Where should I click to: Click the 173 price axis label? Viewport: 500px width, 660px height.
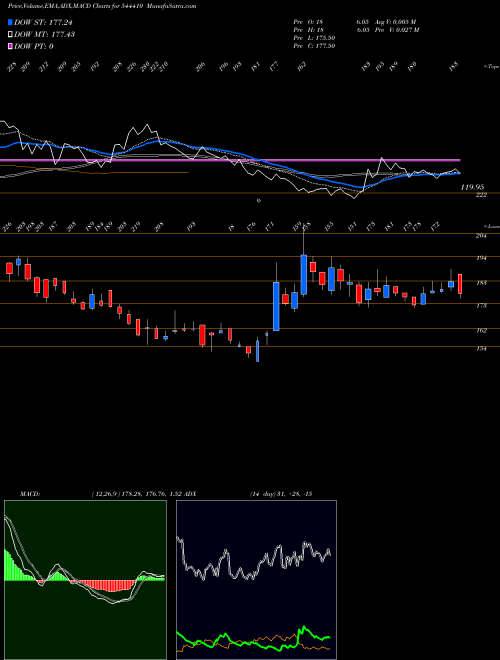[x=481, y=306]
